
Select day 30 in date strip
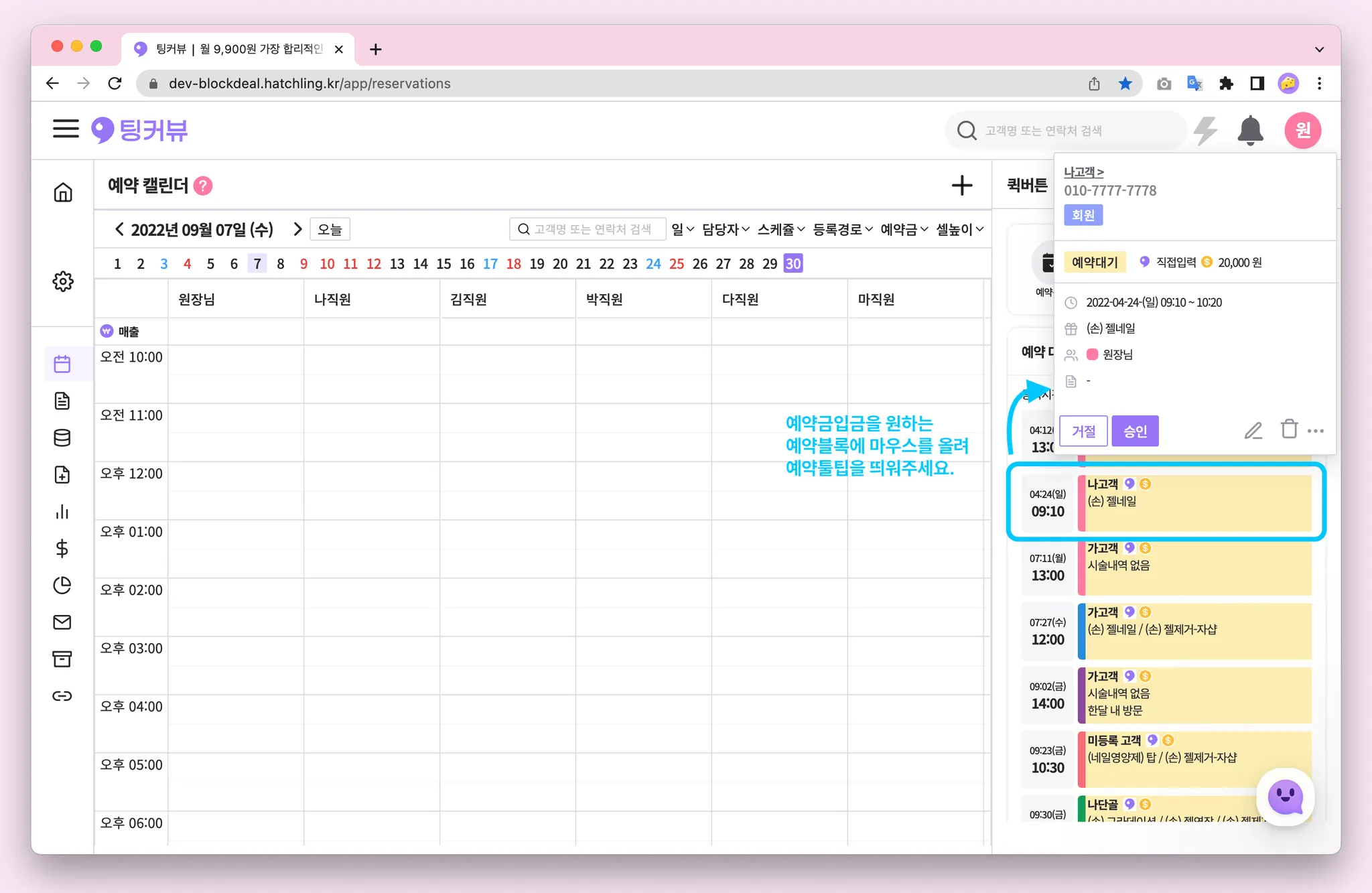pos(793,264)
